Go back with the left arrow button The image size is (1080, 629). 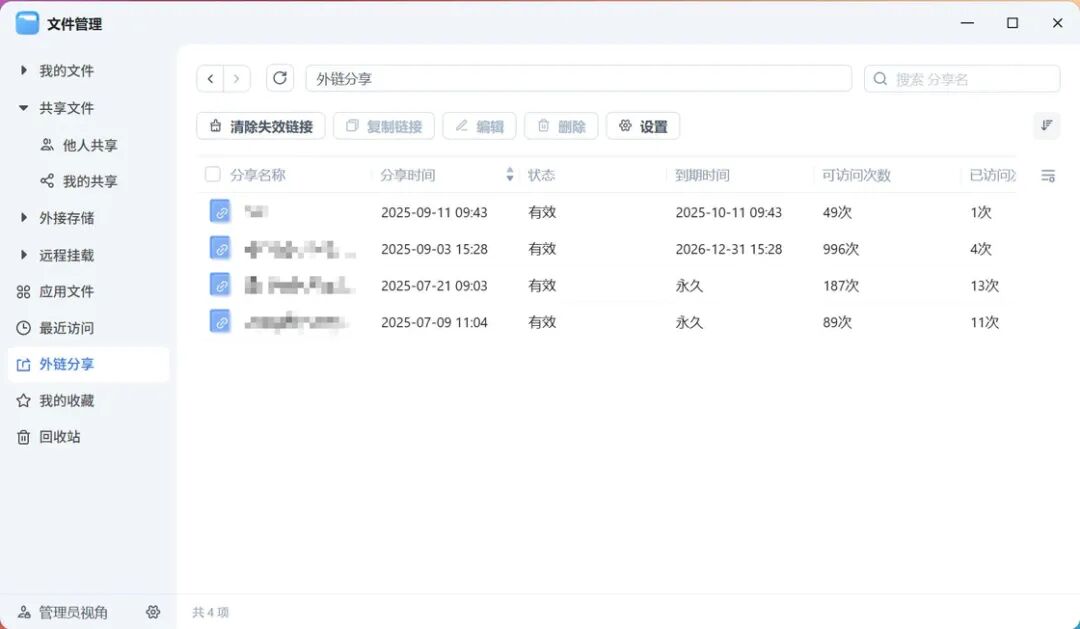[211, 79]
